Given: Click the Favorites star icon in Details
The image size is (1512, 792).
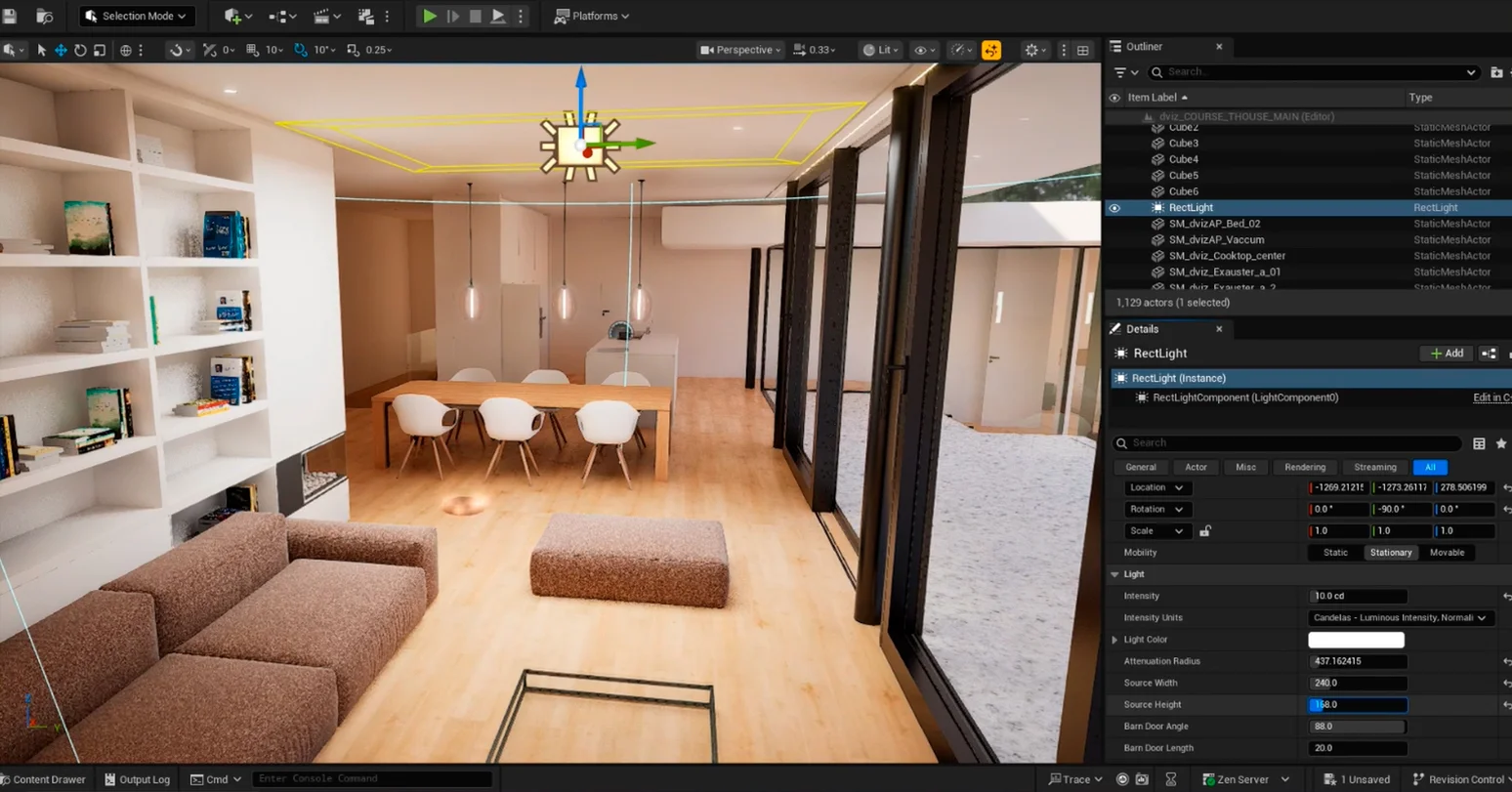Looking at the screenshot, I should click(x=1501, y=443).
